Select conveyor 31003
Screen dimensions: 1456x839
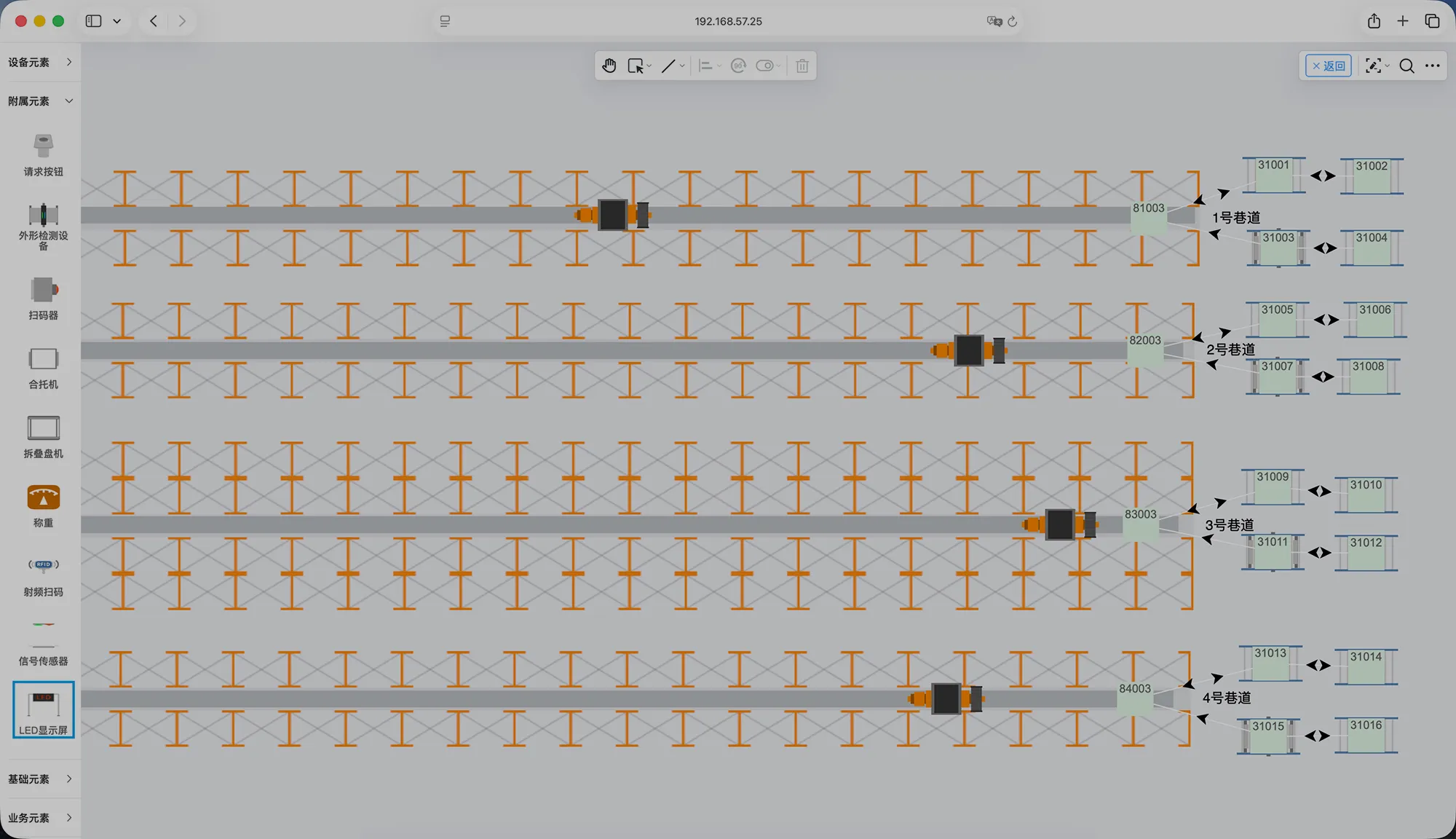click(x=1278, y=248)
